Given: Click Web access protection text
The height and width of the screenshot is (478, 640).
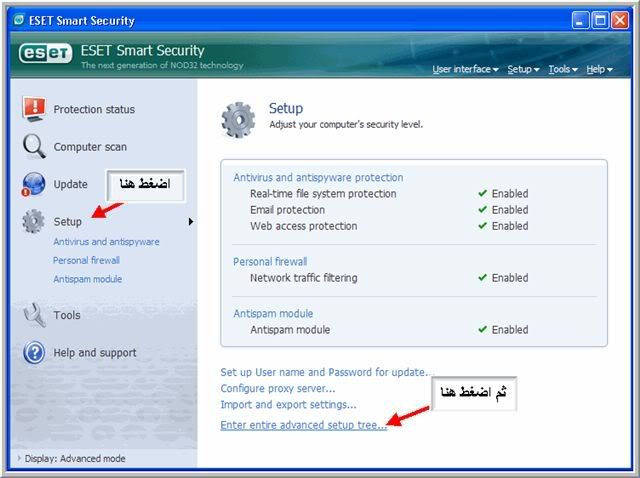Looking at the screenshot, I should tap(304, 226).
